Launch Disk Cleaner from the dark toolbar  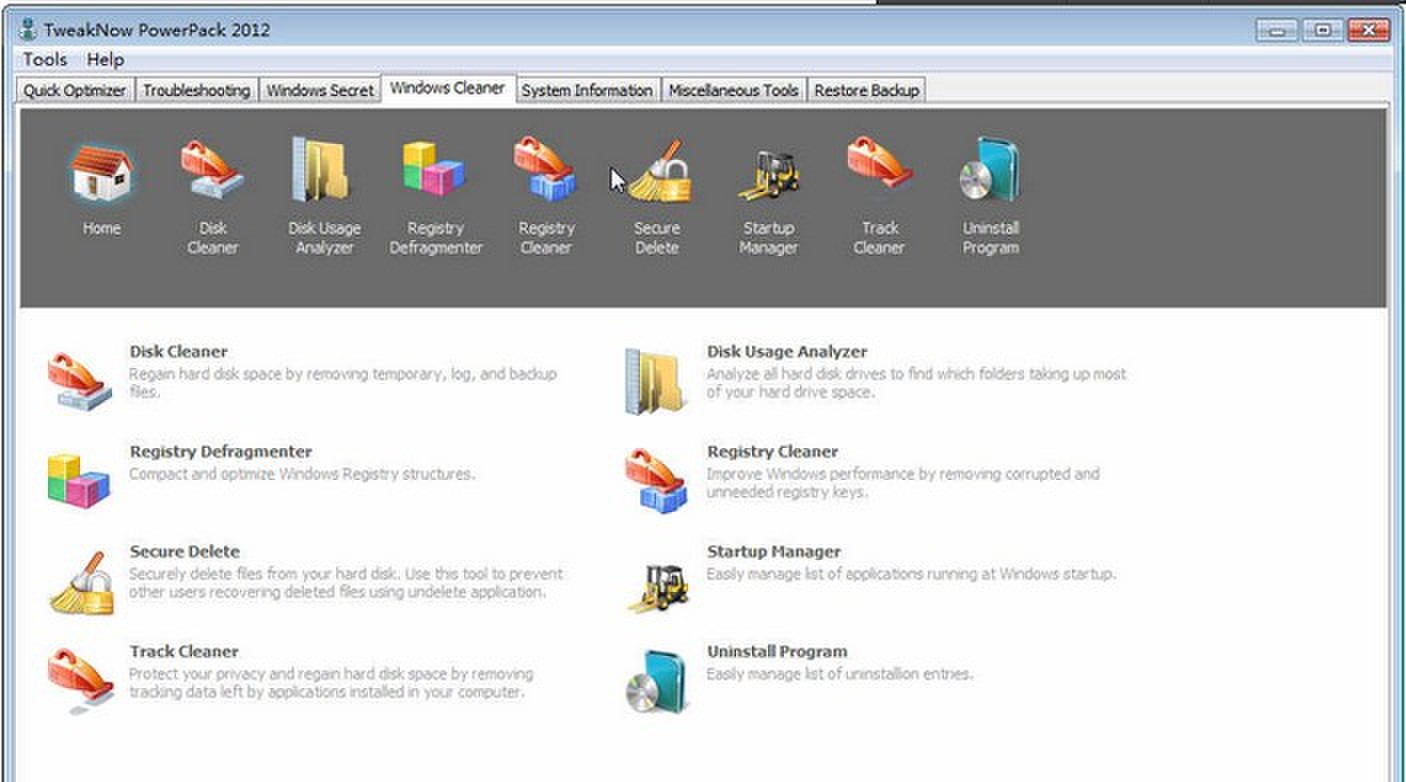pyautogui.click(x=212, y=197)
